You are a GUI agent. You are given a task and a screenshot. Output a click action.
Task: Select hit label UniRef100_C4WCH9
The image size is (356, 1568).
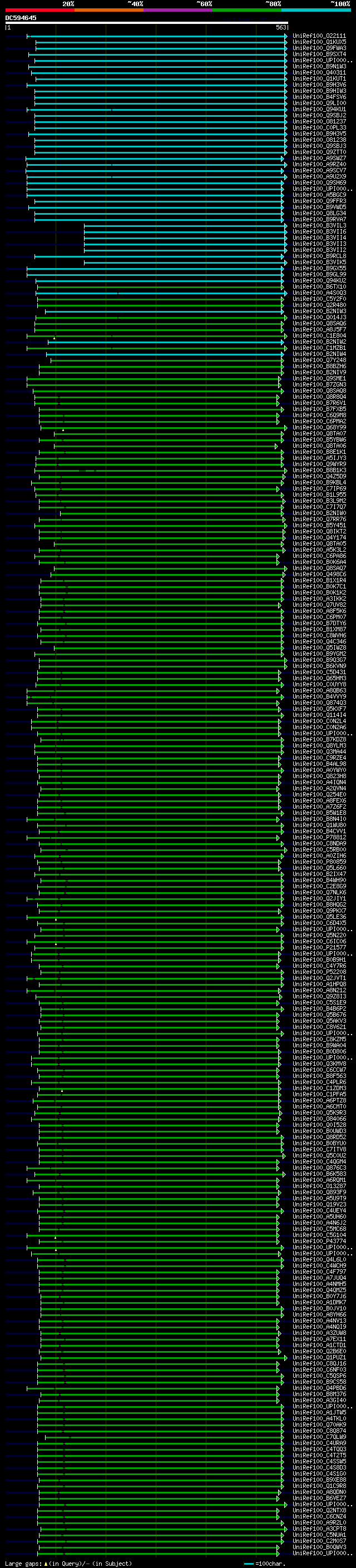(x=319, y=1265)
